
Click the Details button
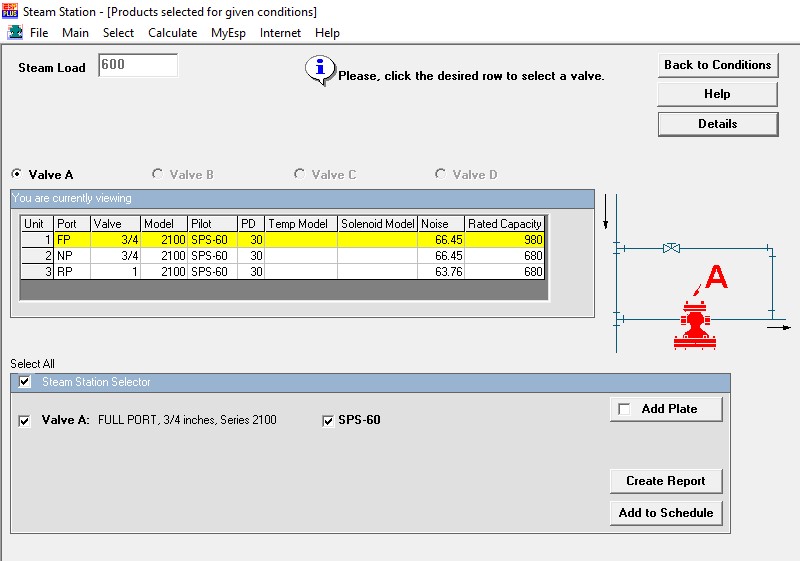(x=718, y=124)
